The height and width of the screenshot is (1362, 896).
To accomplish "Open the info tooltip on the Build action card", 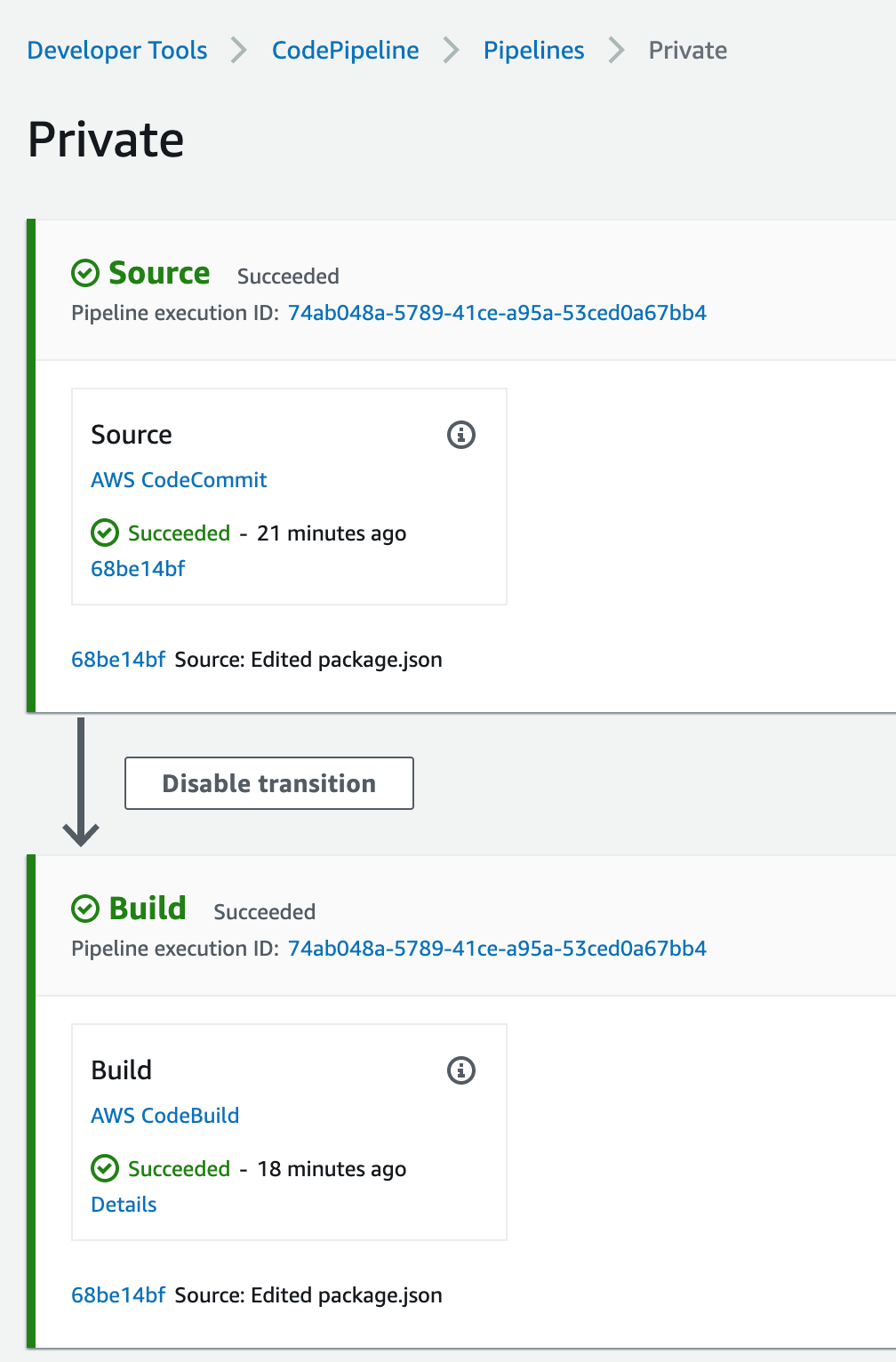I will [x=460, y=1070].
